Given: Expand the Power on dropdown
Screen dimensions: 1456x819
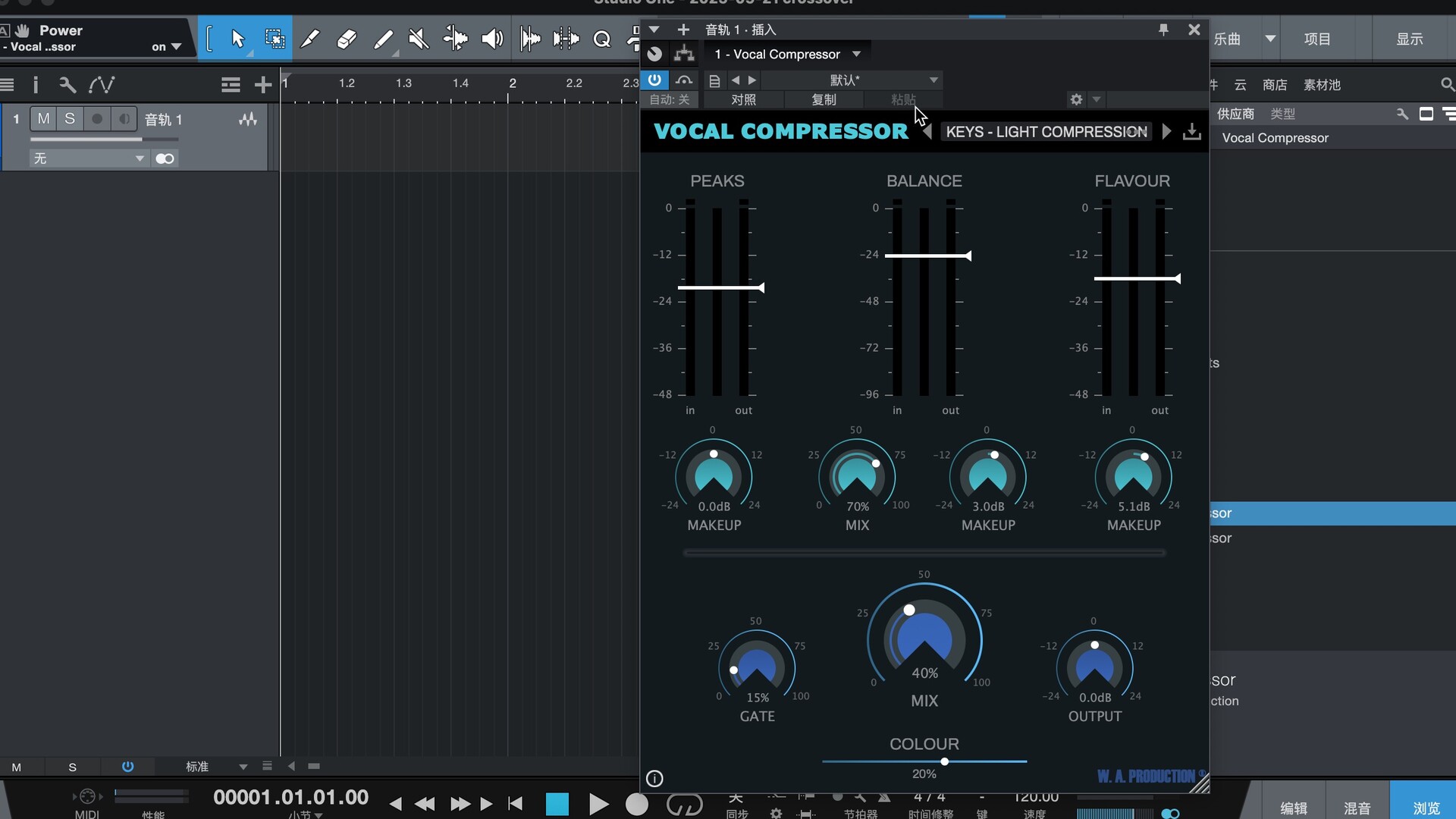Looking at the screenshot, I should coord(176,47).
